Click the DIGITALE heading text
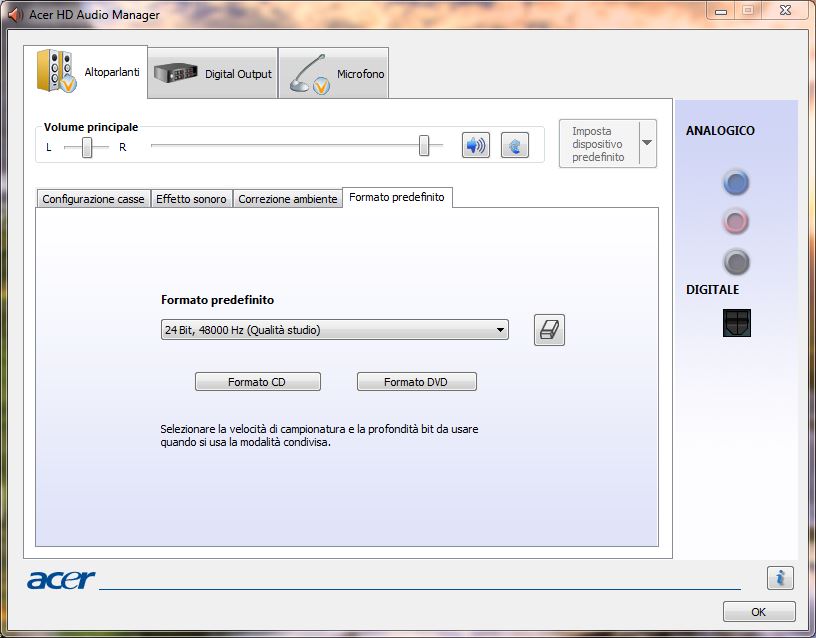The width and height of the screenshot is (816, 638). point(712,290)
